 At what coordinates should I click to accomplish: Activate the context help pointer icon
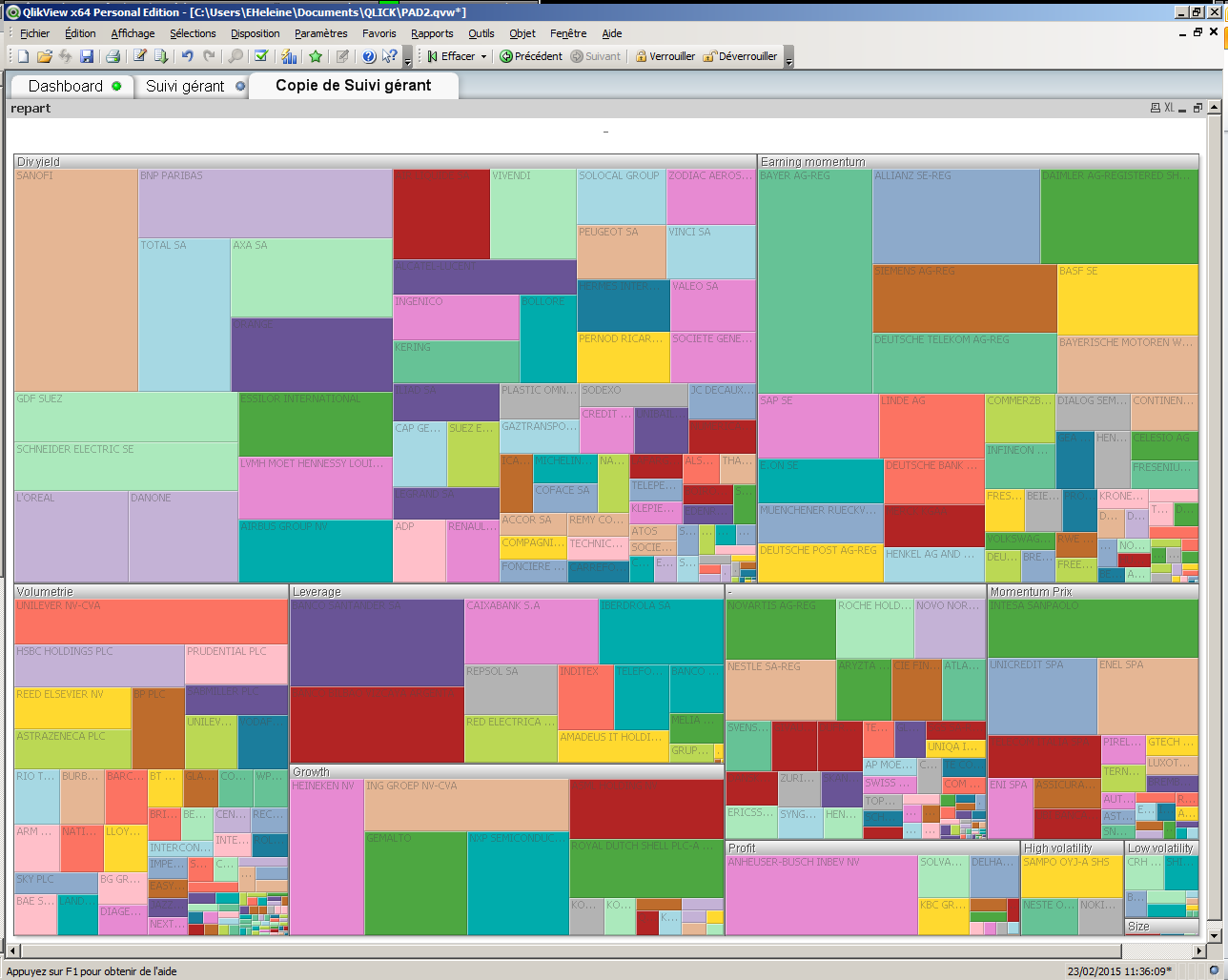[x=389, y=56]
